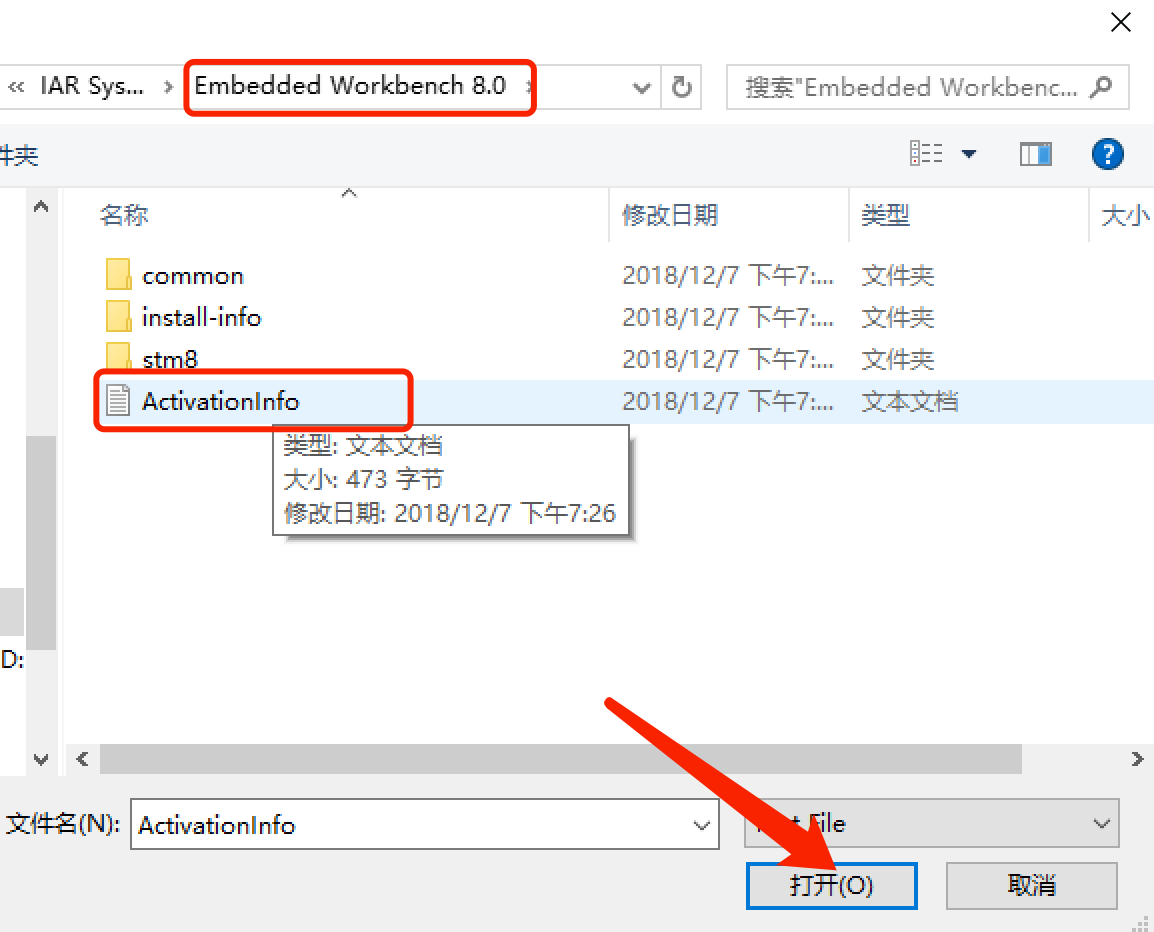
Task: Toggle the preview pane icon
Action: click(1036, 155)
